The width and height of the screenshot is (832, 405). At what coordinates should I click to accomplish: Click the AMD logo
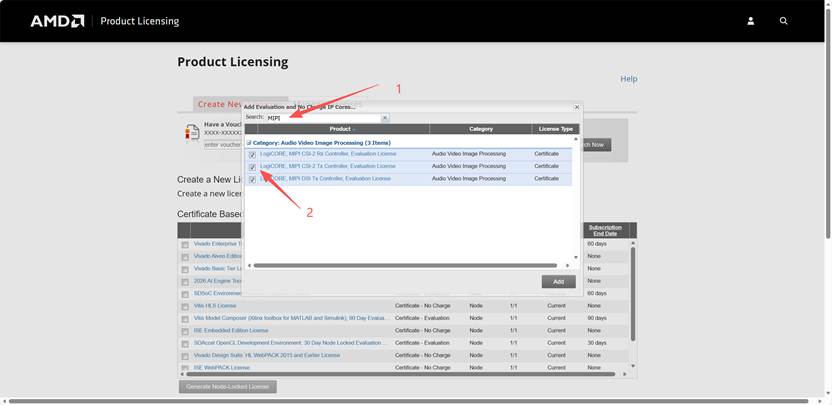coord(57,21)
